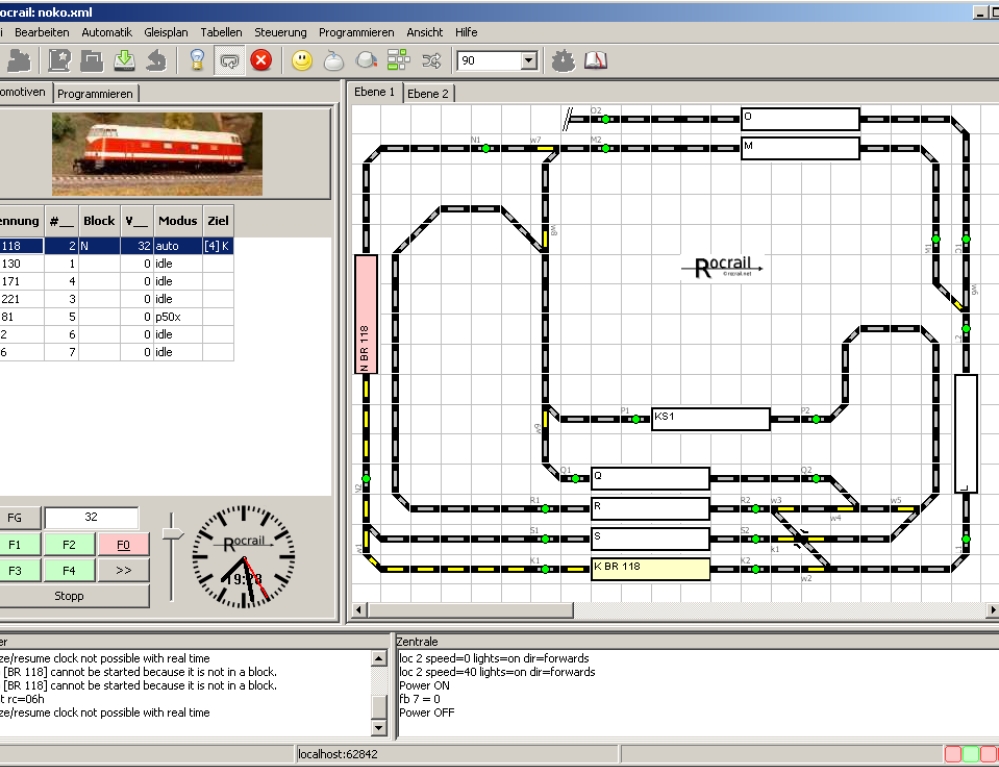Click the crossed shuffle-arrows toolbar icon
The width and height of the screenshot is (999, 767).
coord(431,61)
